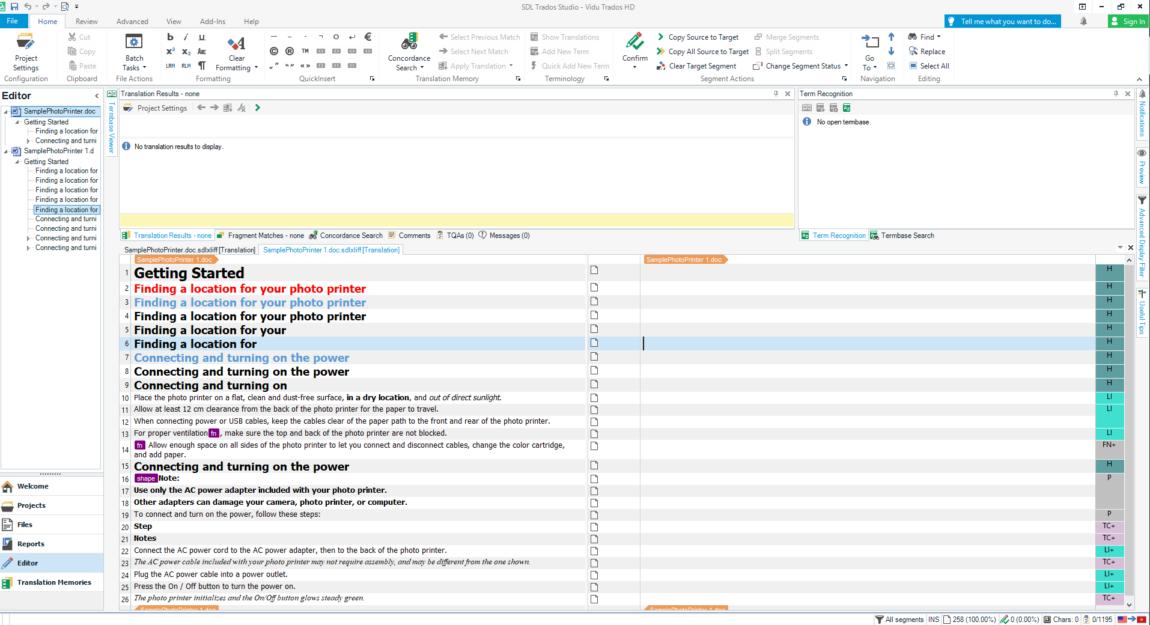This screenshot has height=625, width=1150.
Task: Open the Batch Tasks menu icon
Action: 133,43
